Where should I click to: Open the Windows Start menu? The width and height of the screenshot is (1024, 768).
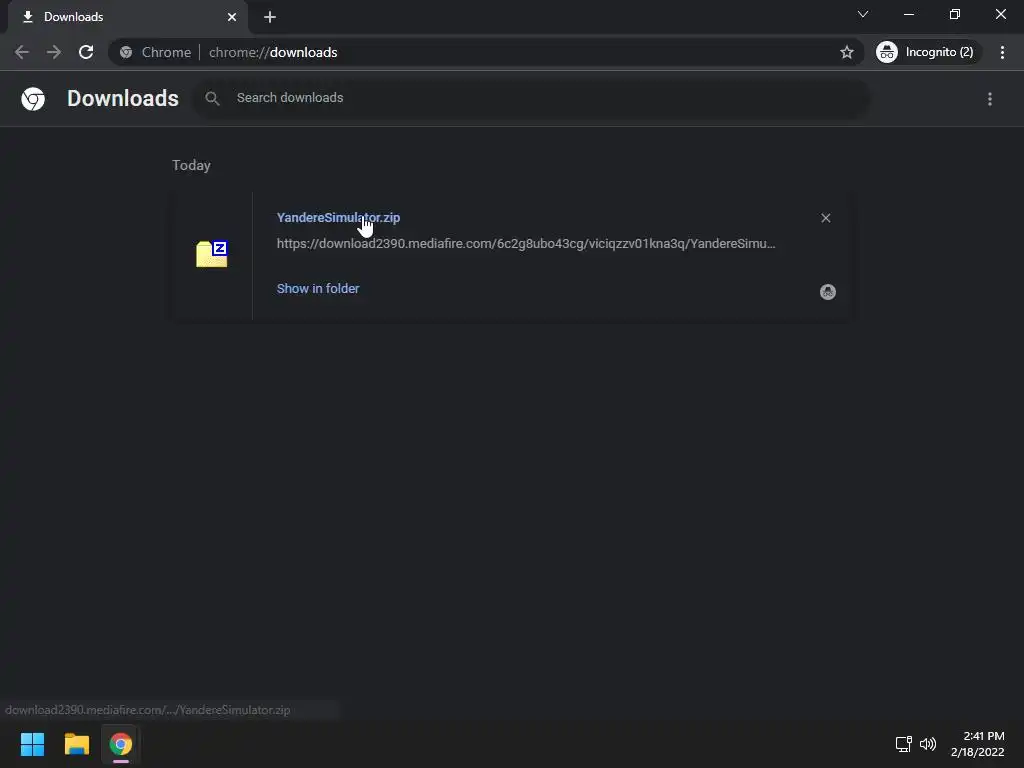[x=33, y=744]
